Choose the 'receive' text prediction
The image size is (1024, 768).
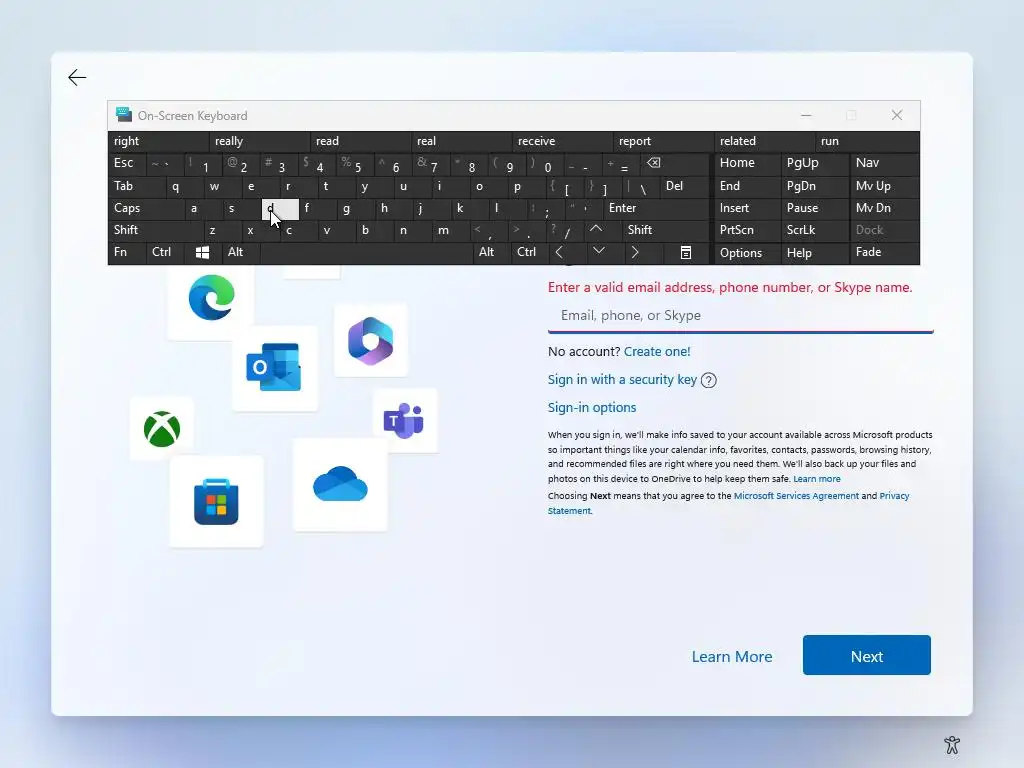pyautogui.click(x=562, y=141)
